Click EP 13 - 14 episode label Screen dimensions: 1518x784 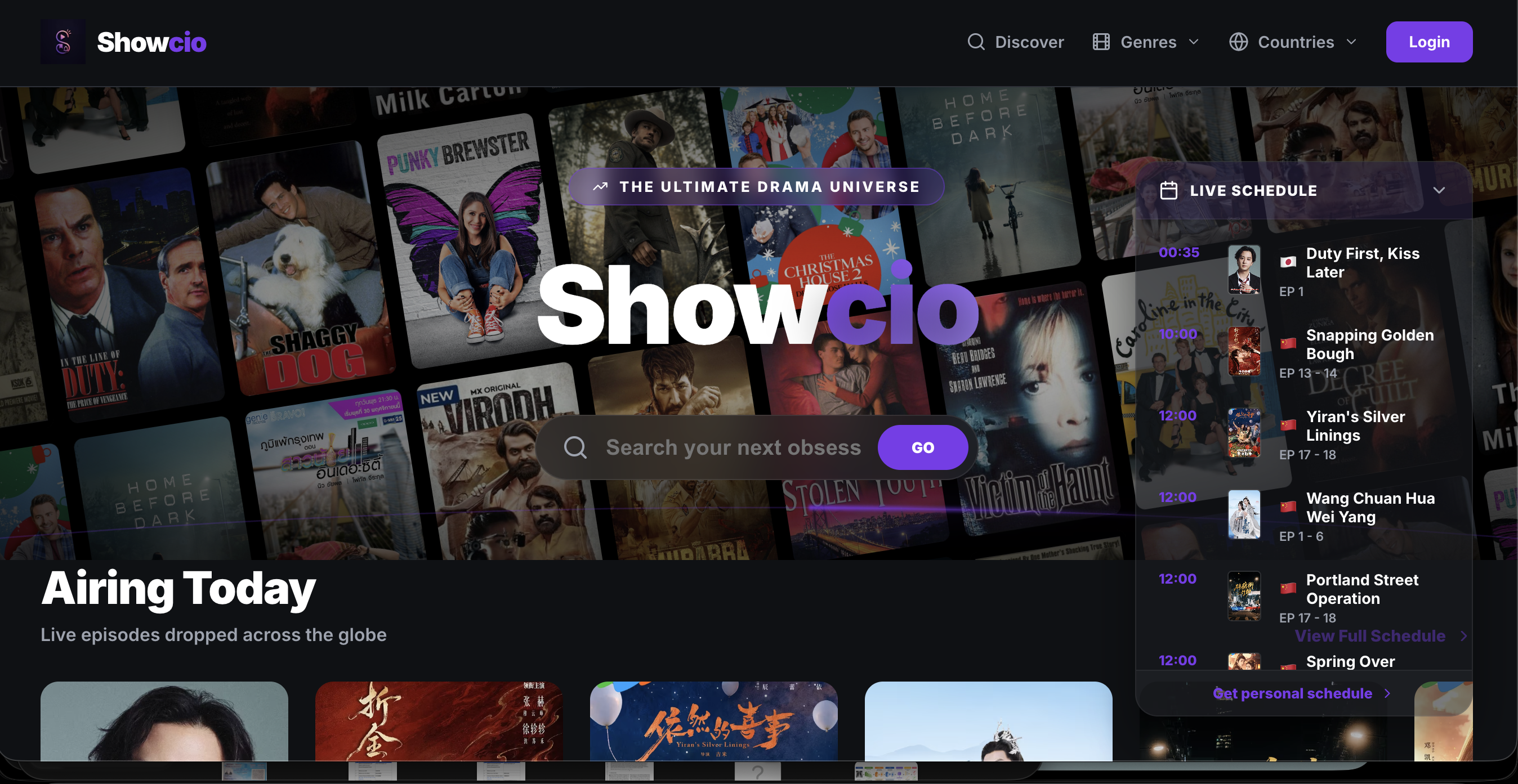(x=1307, y=373)
